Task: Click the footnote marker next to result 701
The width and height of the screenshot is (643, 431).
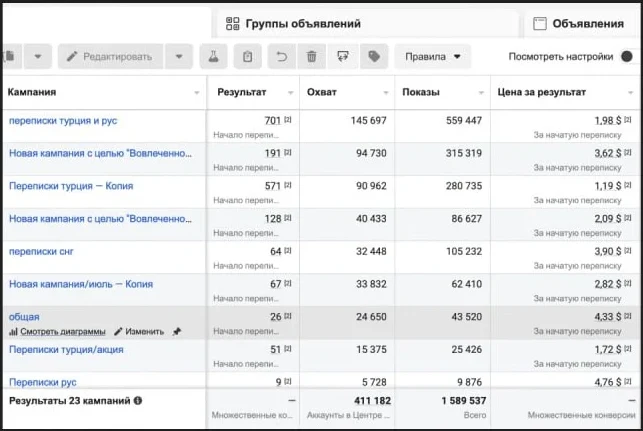Action: pos(288,119)
